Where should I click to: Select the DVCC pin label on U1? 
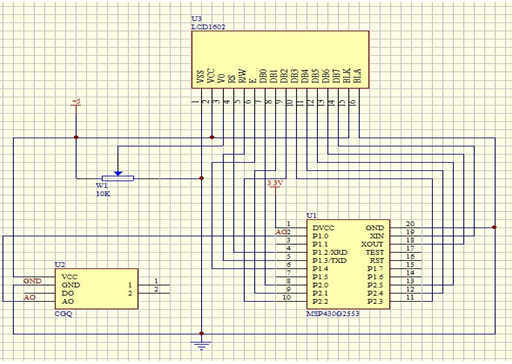click(x=323, y=228)
